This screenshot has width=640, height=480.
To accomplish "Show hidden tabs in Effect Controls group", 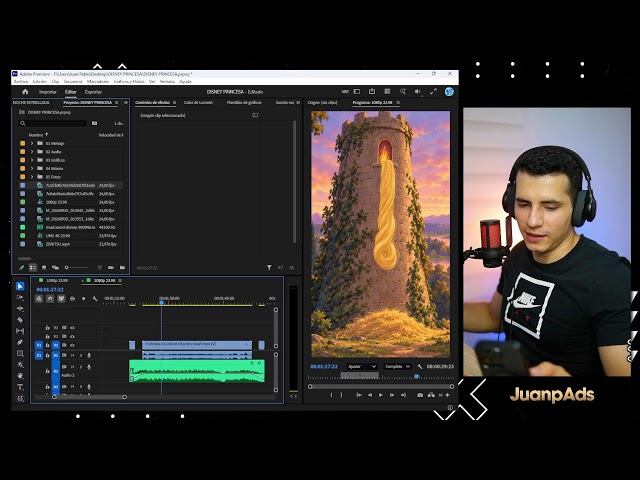I will (x=298, y=102).
